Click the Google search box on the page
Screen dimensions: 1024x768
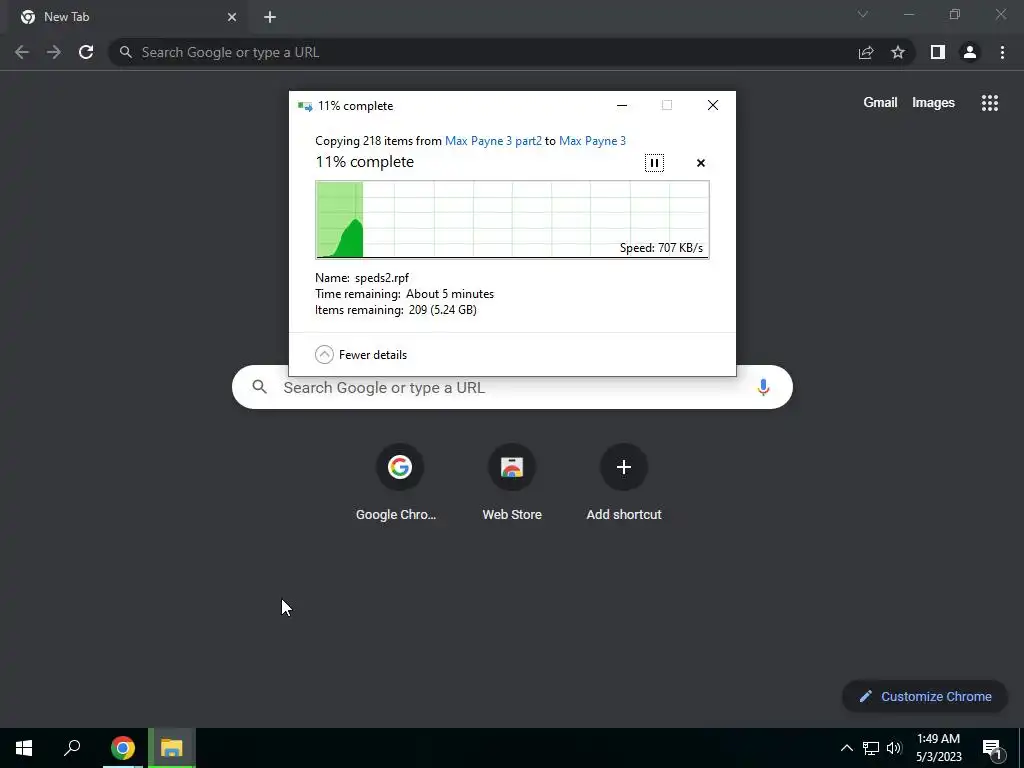[512, 387]
